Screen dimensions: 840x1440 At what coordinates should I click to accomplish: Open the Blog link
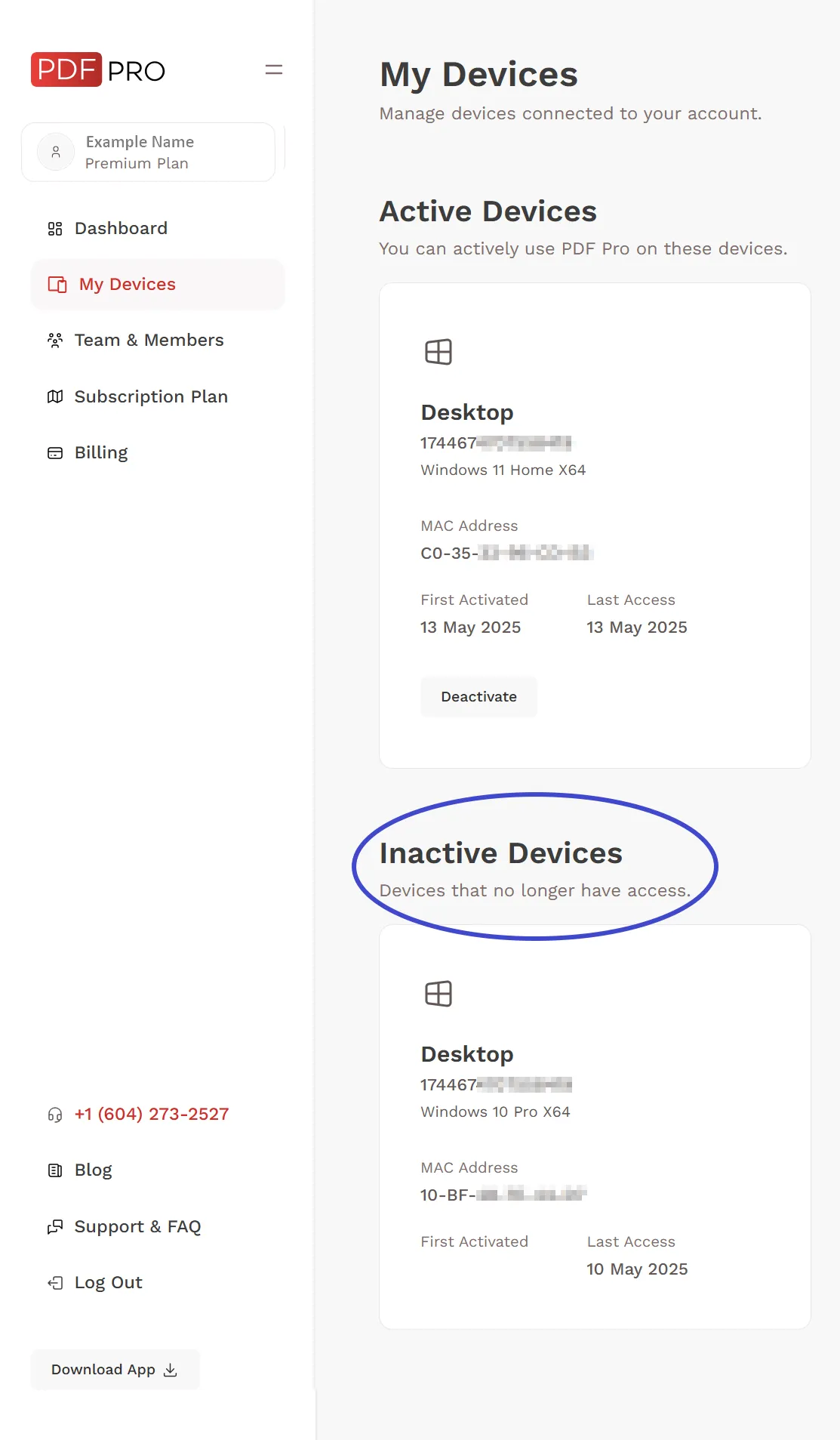tap(158, 1170)
